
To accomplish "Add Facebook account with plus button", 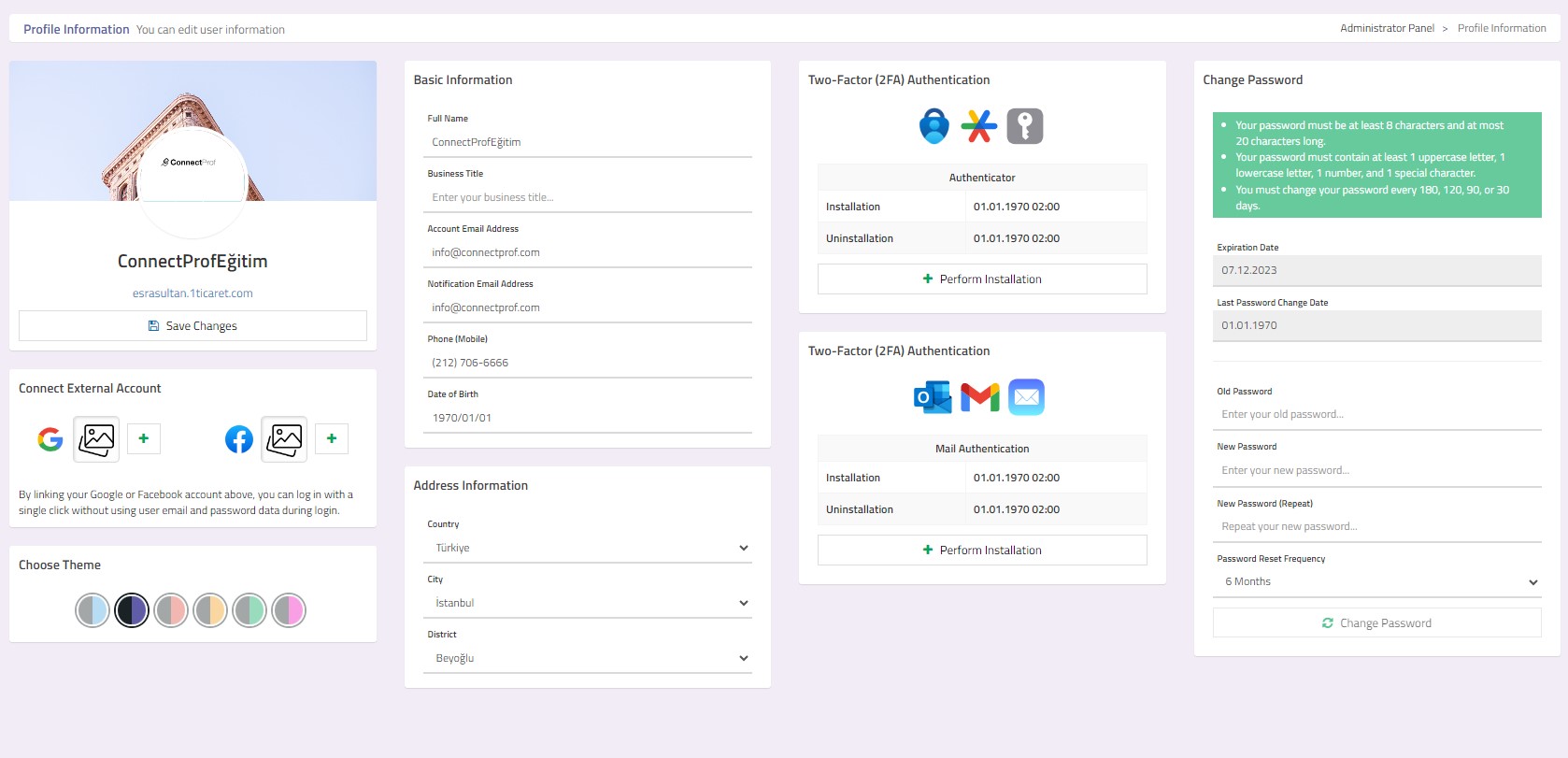I will [332, 439].
